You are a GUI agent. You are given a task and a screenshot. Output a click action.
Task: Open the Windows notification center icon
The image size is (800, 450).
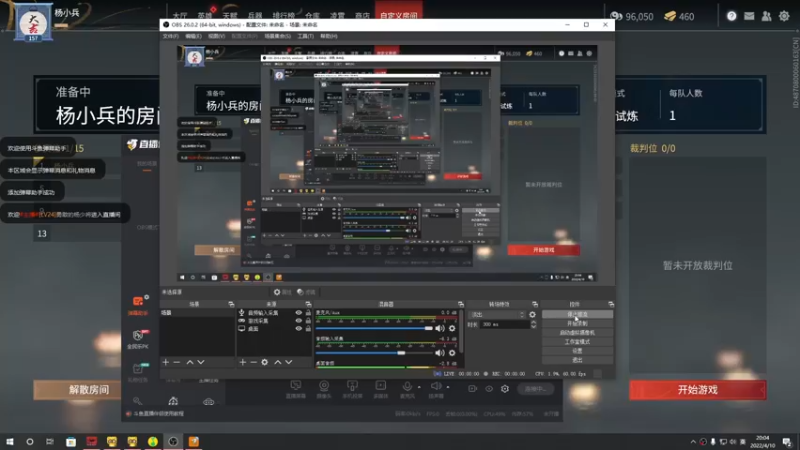point(787,442)
